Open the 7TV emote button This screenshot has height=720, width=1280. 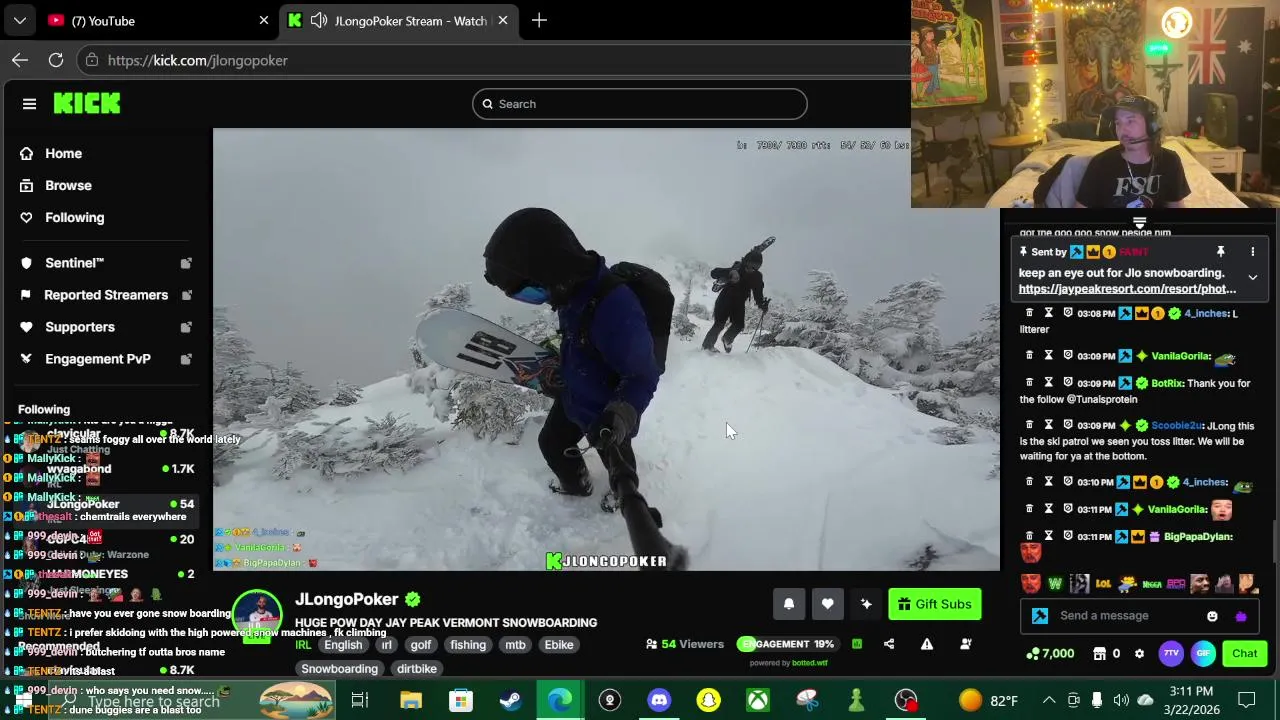[x=1171, y=654]
